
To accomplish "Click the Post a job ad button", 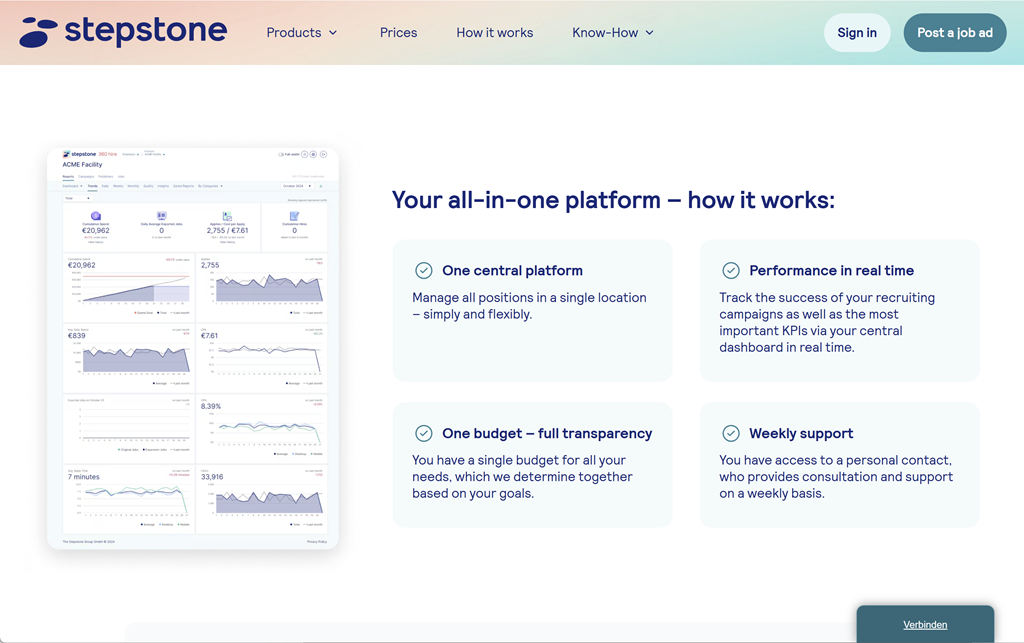I will 954,33.
